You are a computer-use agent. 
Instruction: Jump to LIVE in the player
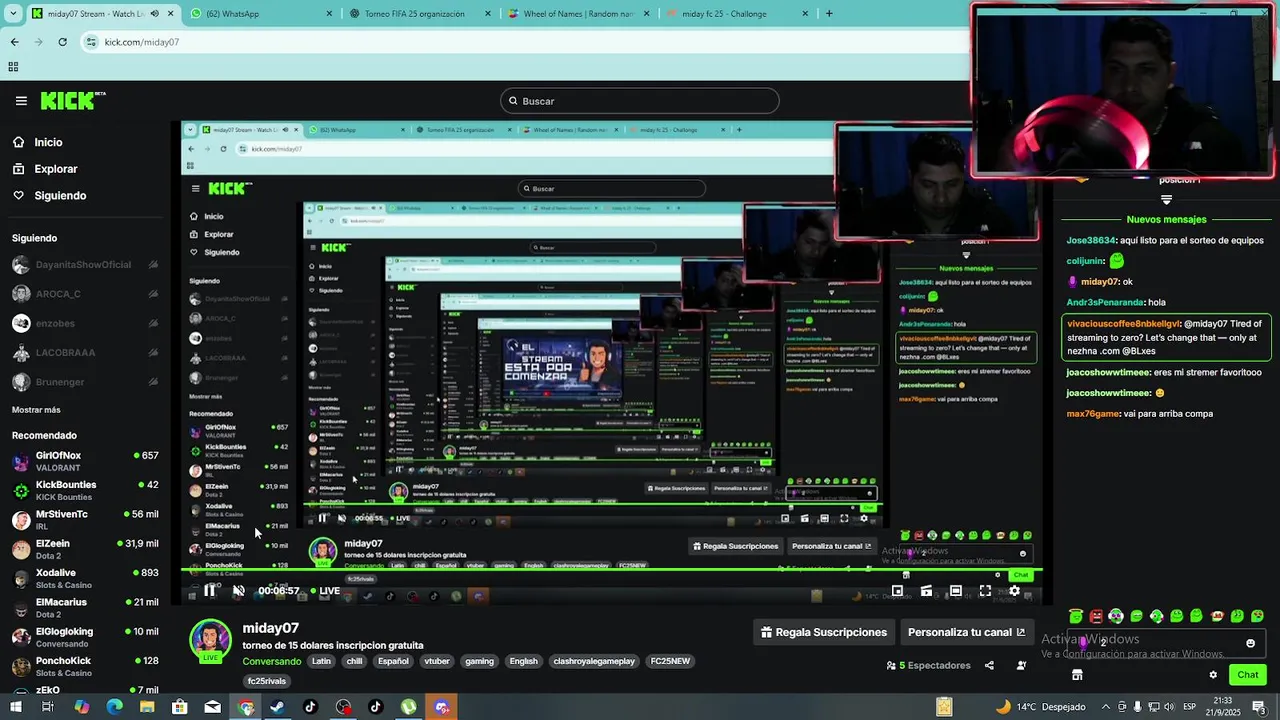click(x=324, y=591)
